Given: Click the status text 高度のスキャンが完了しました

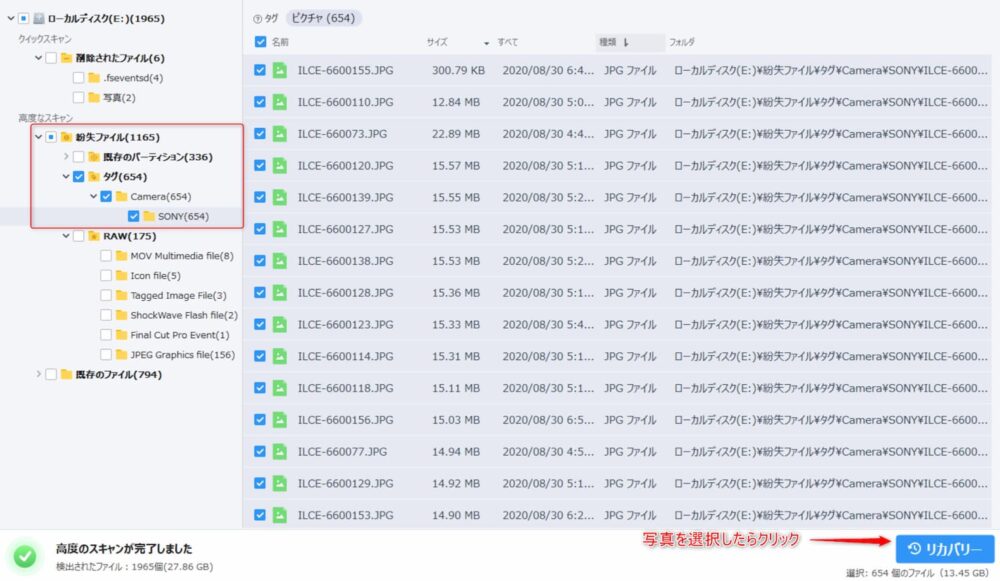Looking at the screenshot, I should pyautogui.click(x=124, y=548).
